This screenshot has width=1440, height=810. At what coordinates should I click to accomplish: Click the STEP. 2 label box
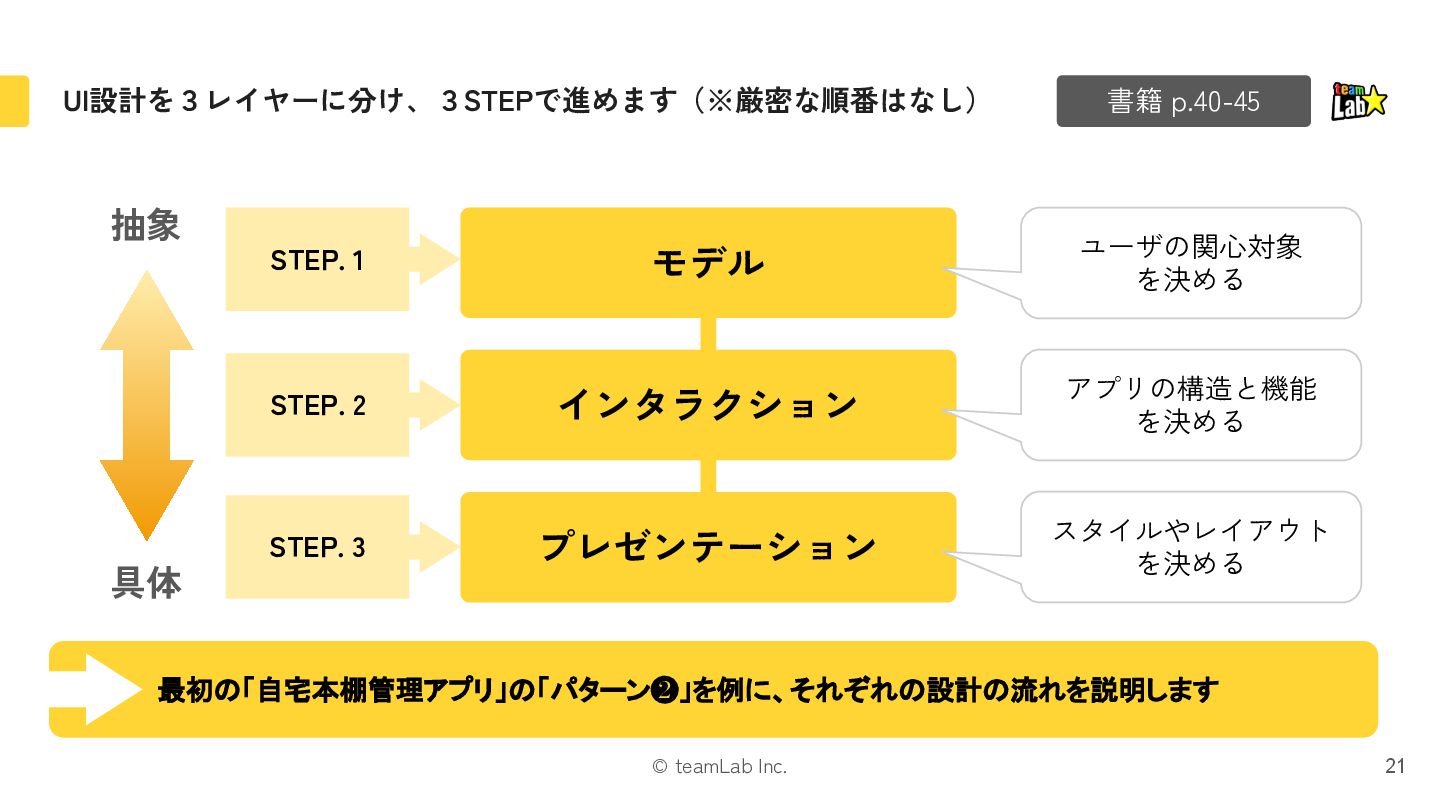tap(317, 404)
